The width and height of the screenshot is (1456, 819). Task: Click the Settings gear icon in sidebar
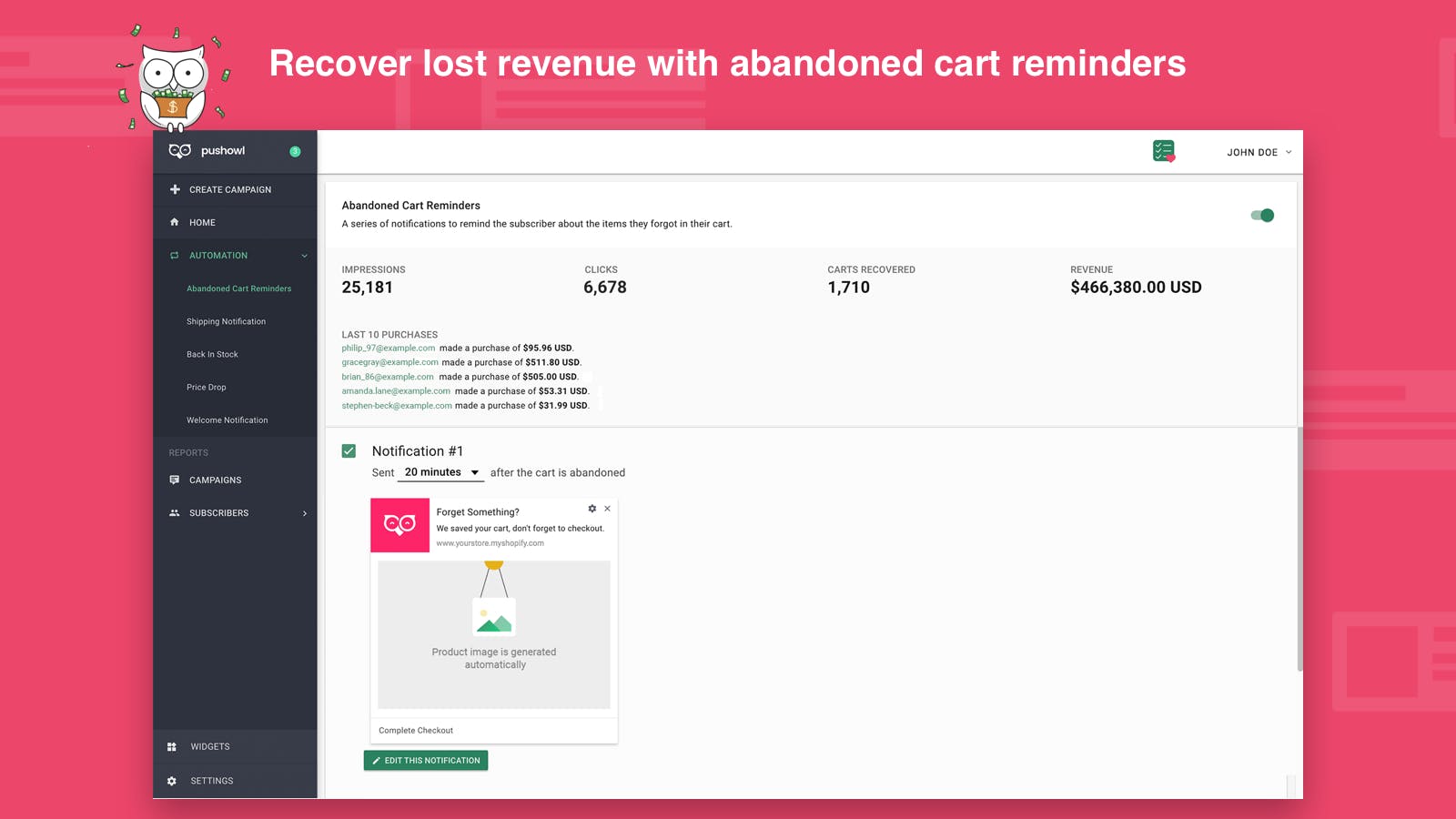[171, 781]
